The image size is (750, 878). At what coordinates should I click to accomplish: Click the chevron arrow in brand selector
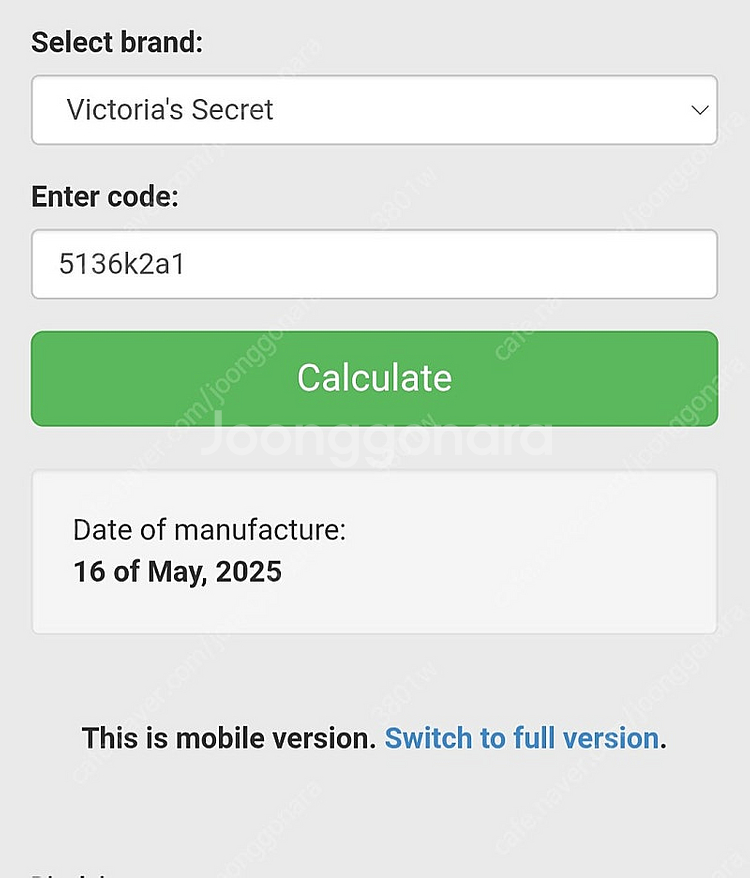(x=700, y=110)
